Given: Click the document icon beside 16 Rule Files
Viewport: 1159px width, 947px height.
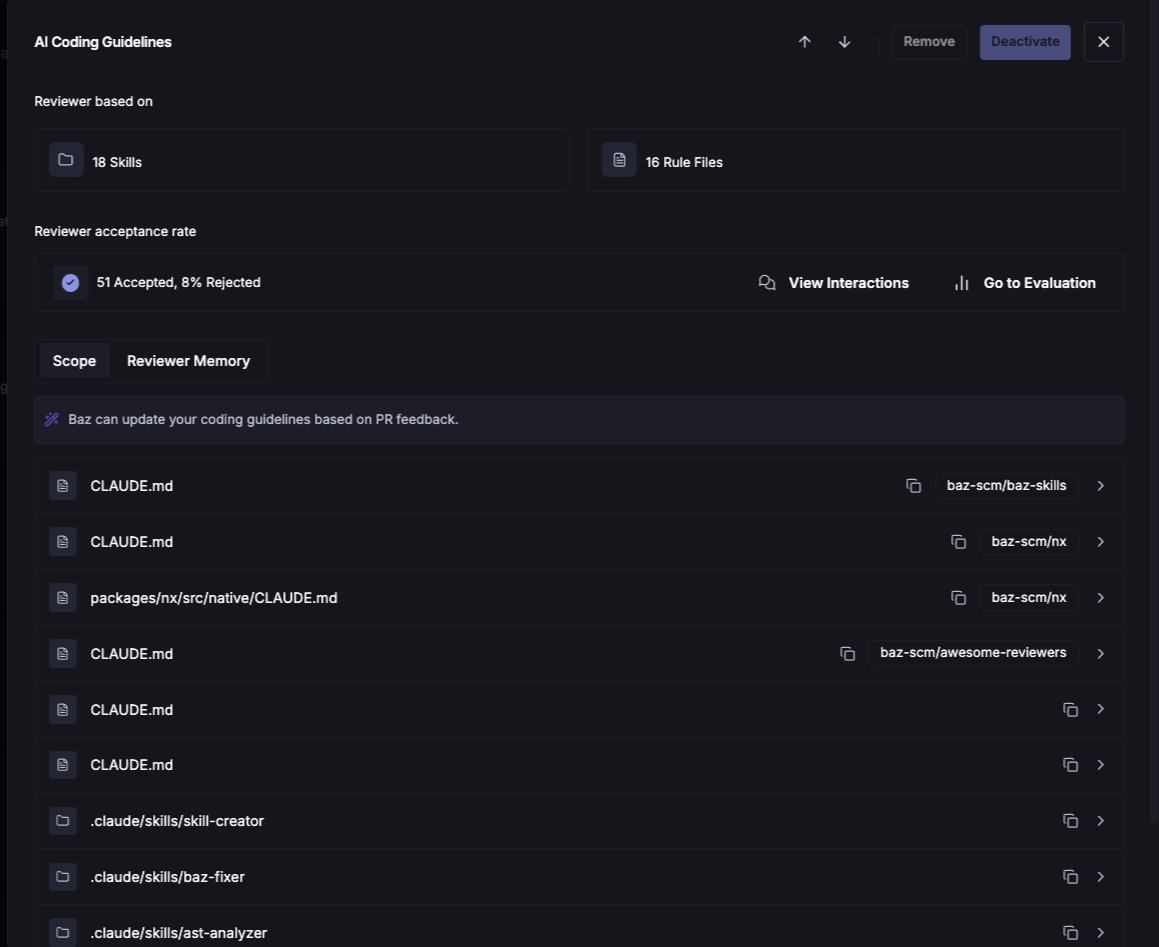Looking at the screenshot, I should click(x=619, y=160).
